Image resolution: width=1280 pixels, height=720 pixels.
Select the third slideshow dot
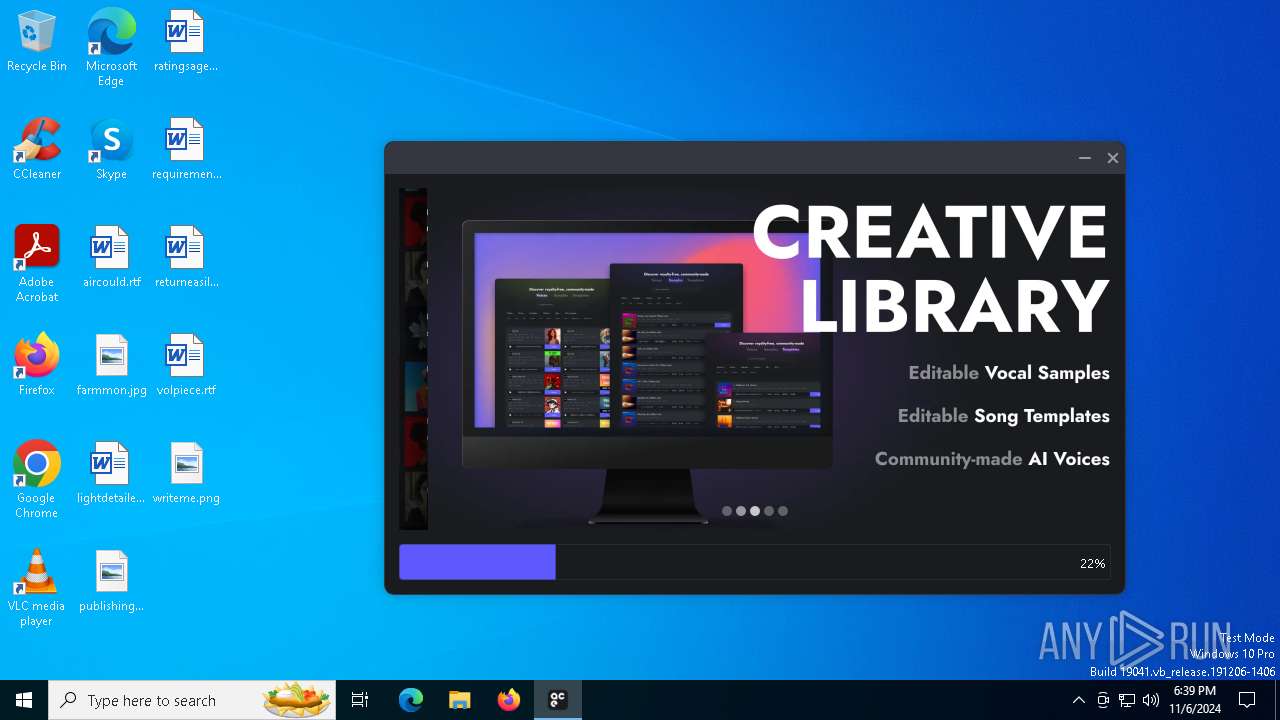[755, 511]
